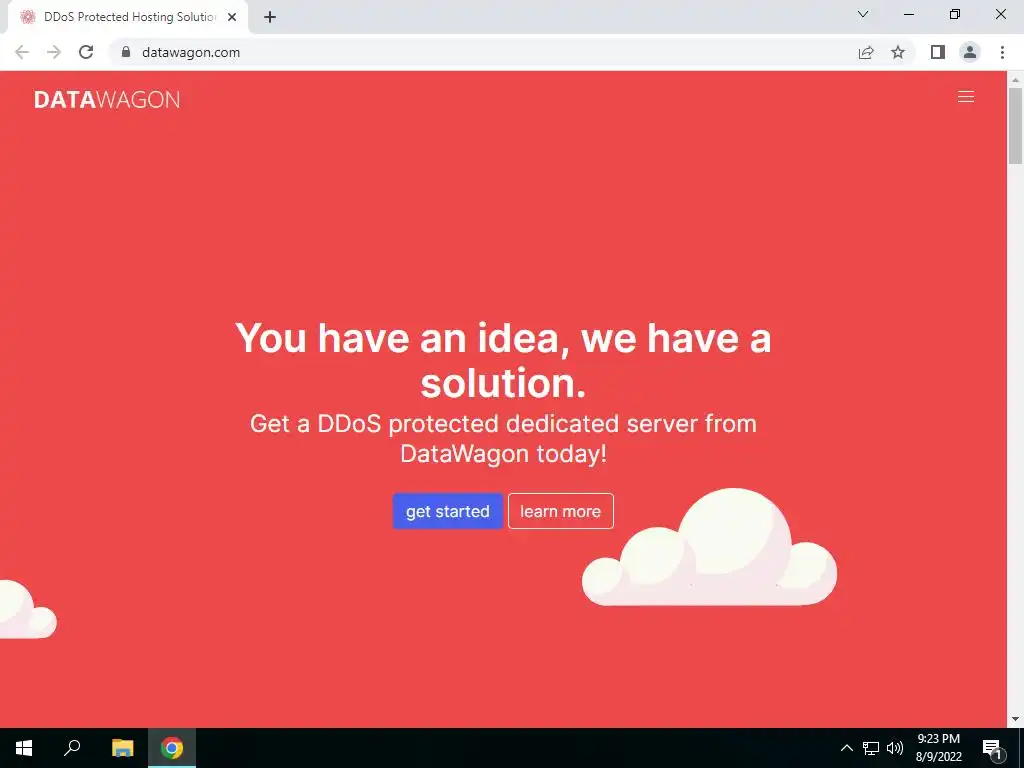Select the DDoS Protected Hosting Solution tab
1024x768 pixels.
pyautogui.click(x=128, y=17)
